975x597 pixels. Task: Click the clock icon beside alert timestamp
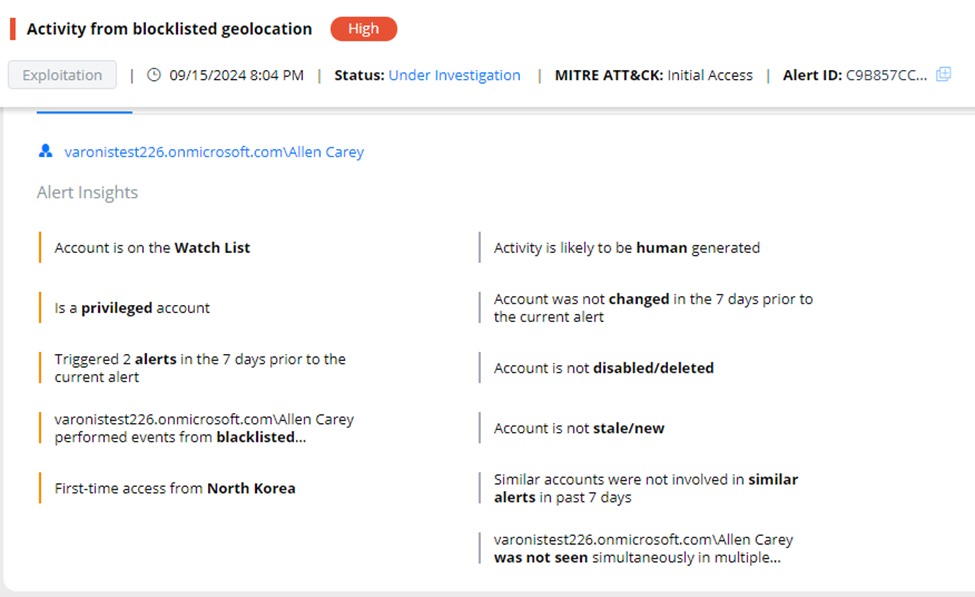coord(154,75)
